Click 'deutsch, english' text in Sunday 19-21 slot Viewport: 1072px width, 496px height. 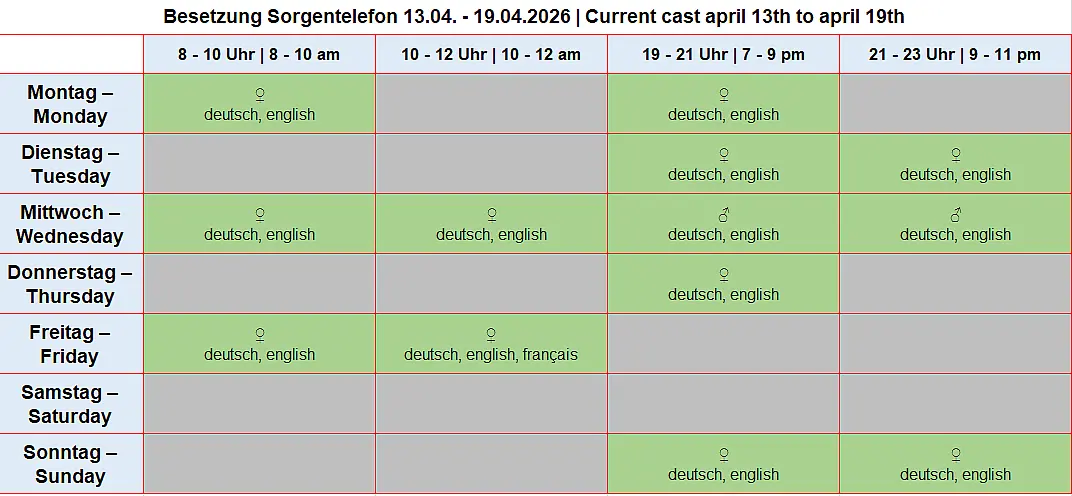(x=724, y=475)
